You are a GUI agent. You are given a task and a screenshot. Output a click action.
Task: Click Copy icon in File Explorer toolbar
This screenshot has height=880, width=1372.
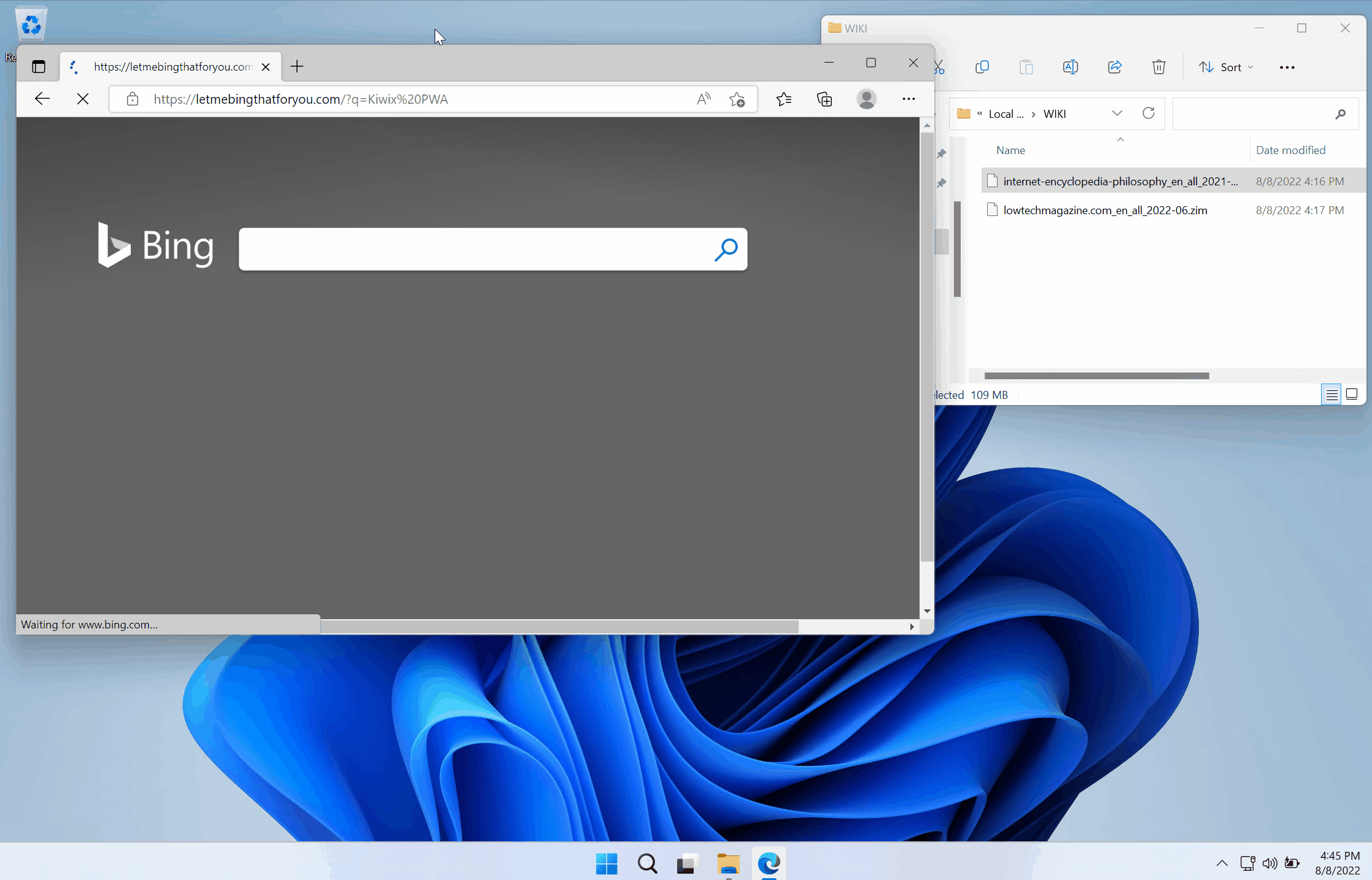point(982,67)
